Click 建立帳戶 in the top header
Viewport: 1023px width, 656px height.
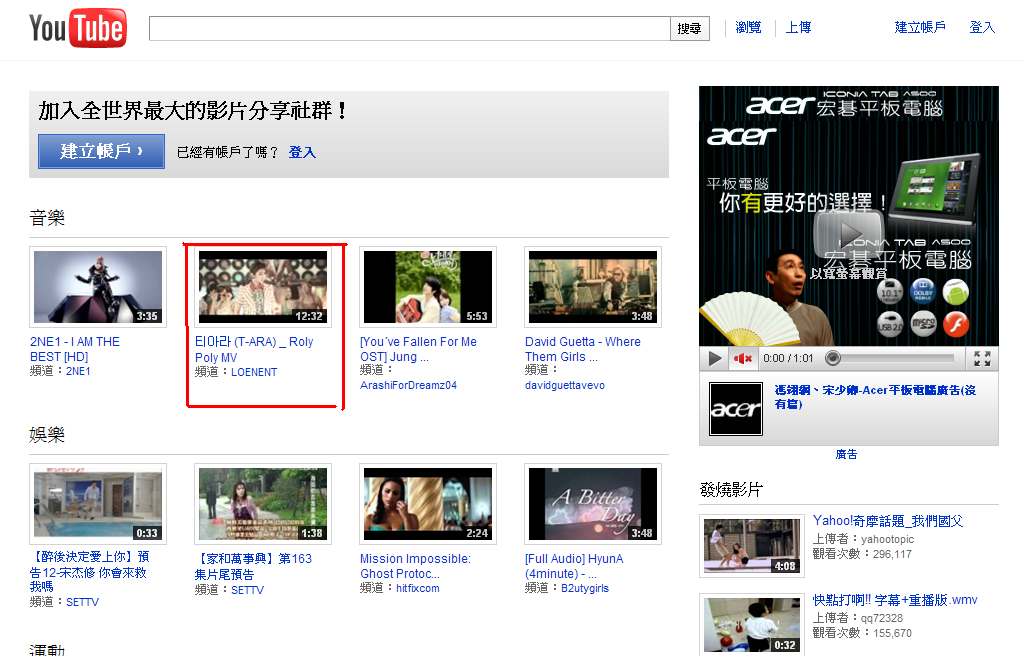[920, 27]
